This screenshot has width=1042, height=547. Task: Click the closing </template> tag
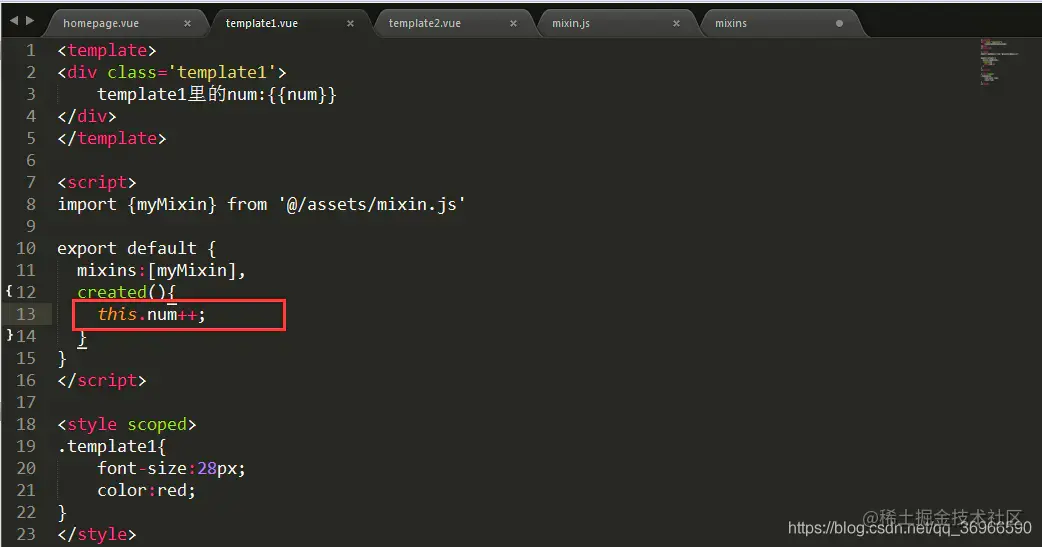[x=112, y=138]
